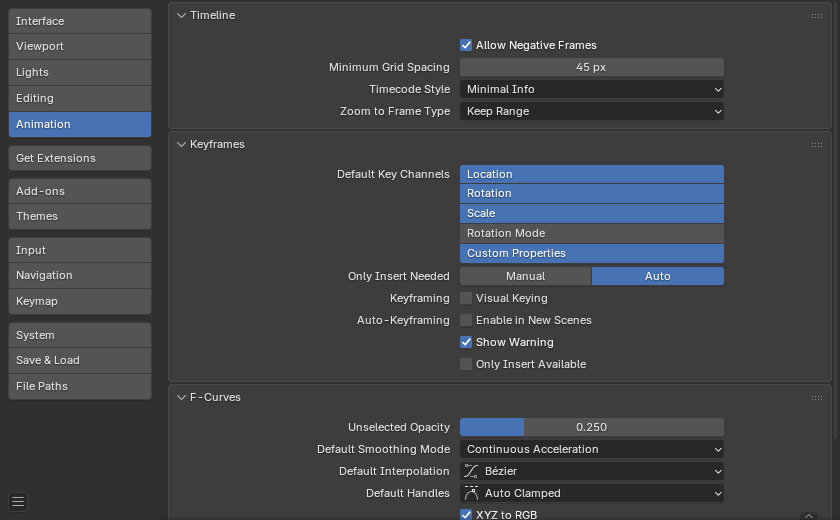Open the Input preferences tab
The height and width of the screenshot is (520, 840).
click(x=80, y=250)
